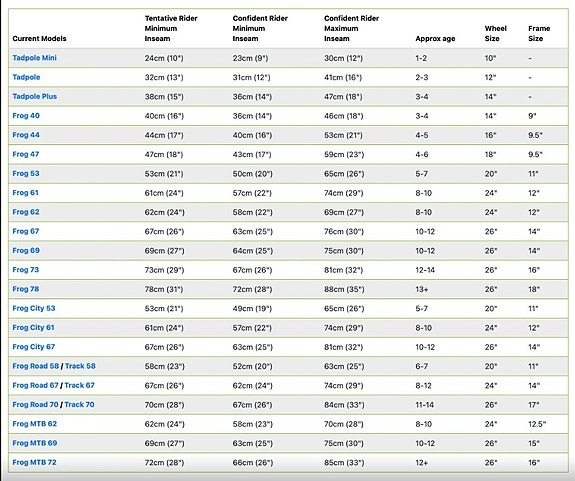Open the Frog 78 model link

pyautogui.click(x=26, y=289)
